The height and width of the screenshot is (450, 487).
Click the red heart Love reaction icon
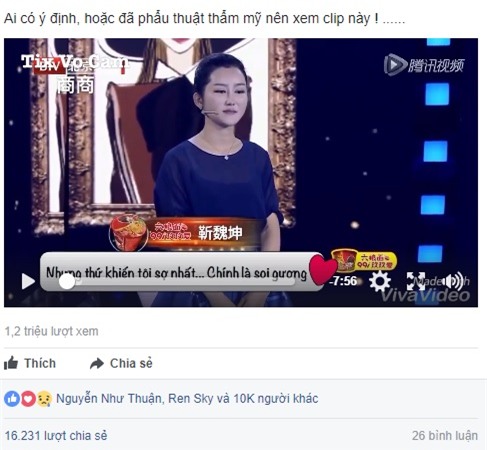28,399
